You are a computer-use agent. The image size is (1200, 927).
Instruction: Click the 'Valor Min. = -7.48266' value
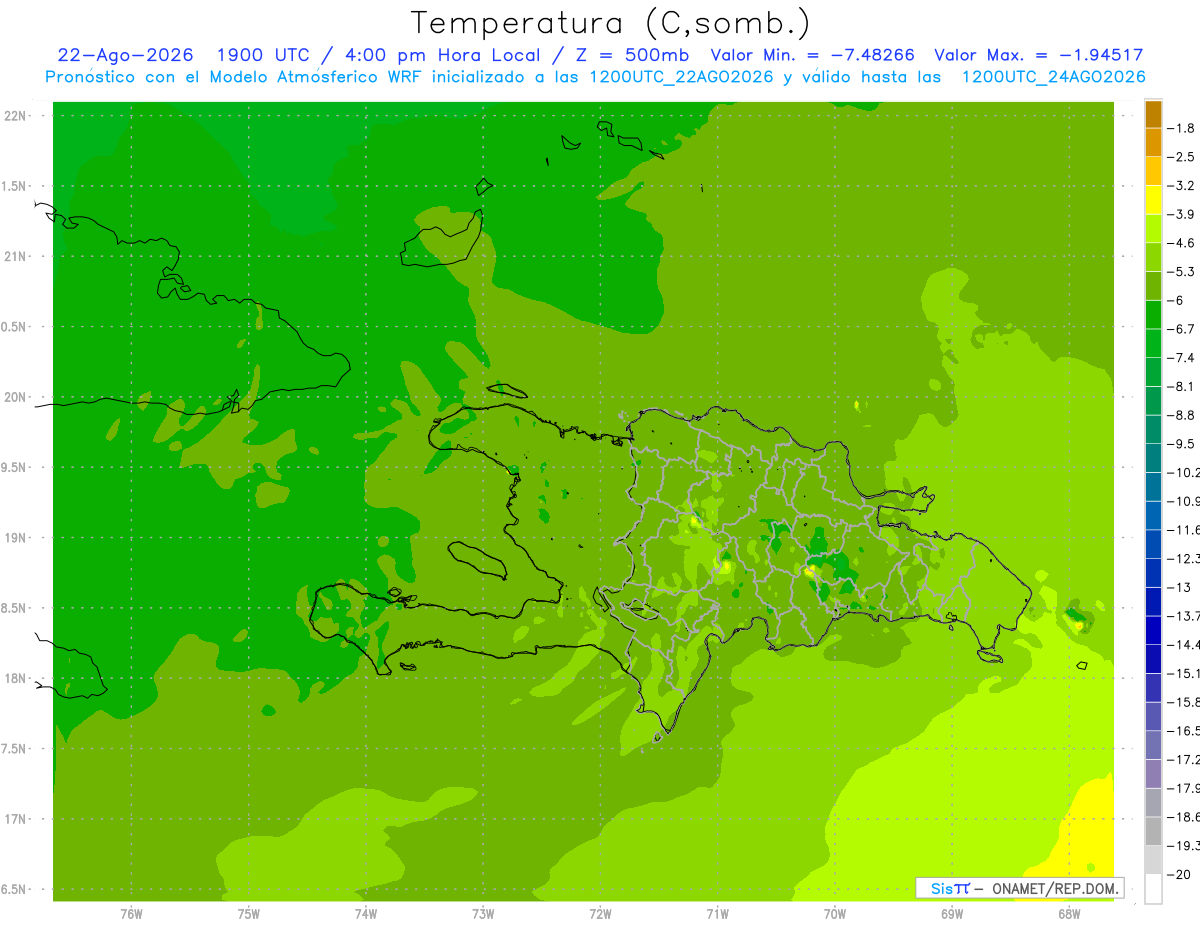tap(812, 56)
